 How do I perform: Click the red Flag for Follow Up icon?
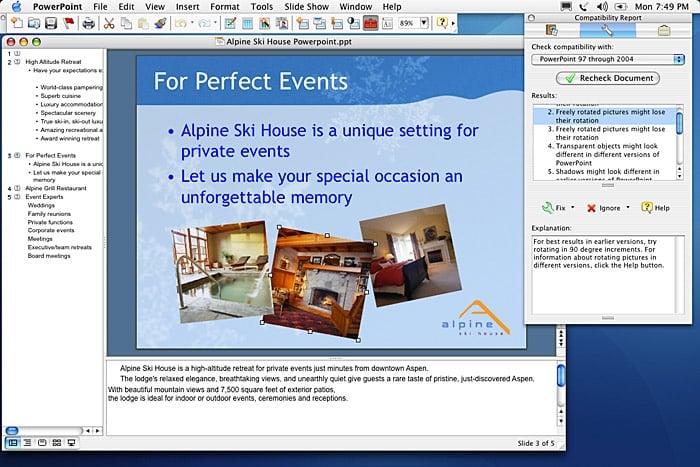(69, 23)
